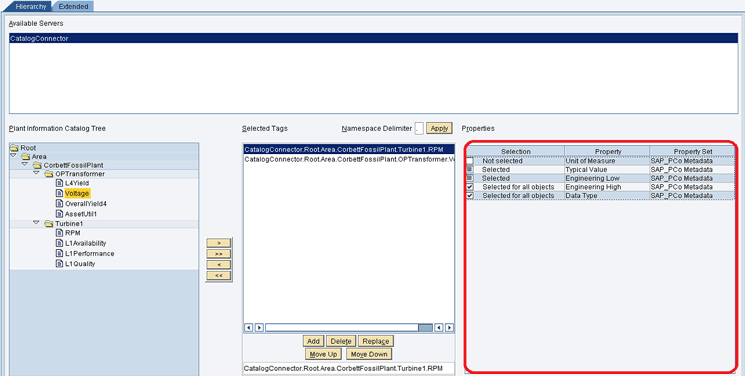Click the remove all tags double-arrow button
745x376 pixels.
[x=219, y=276]
